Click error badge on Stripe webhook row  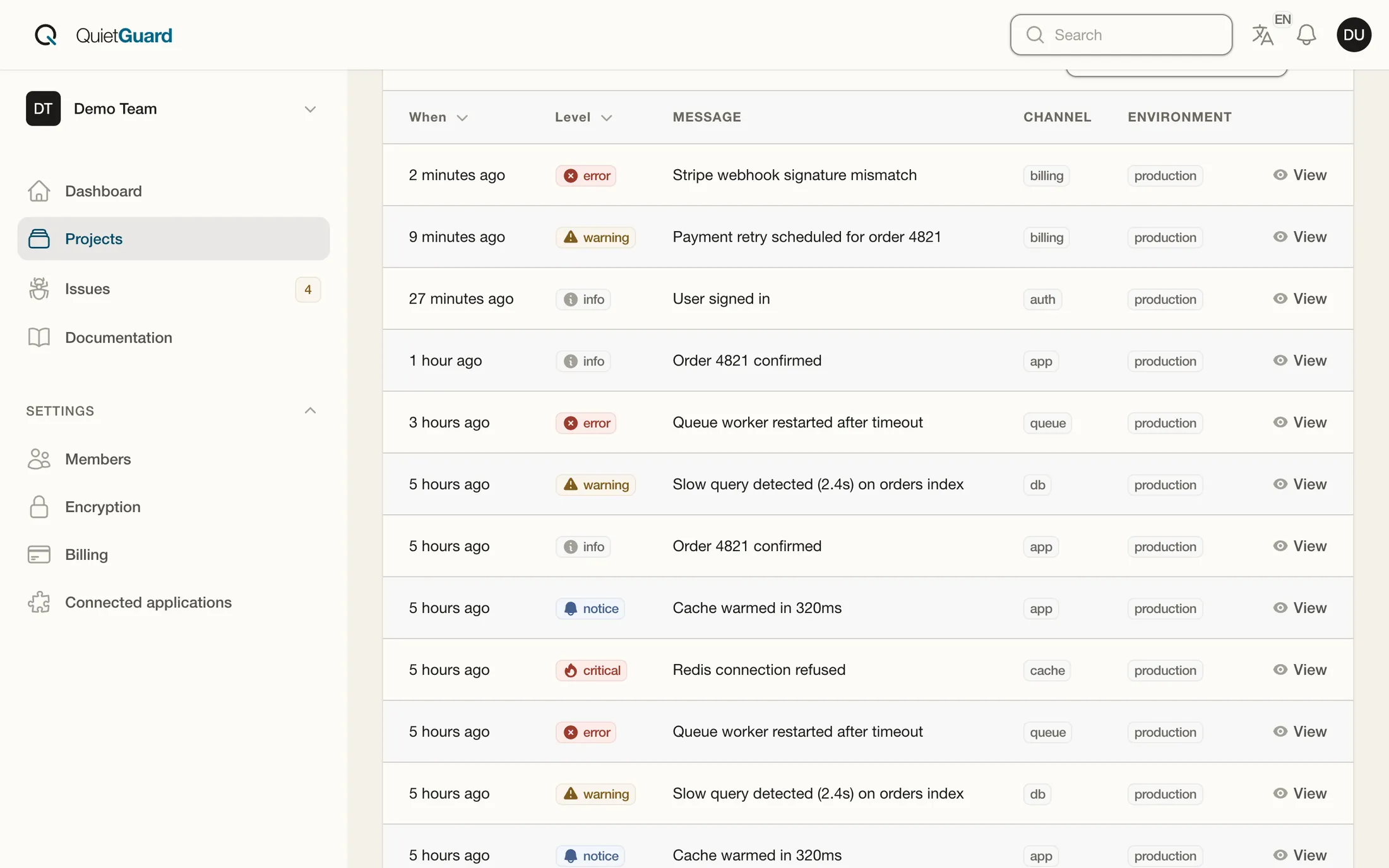click(586, 175)
